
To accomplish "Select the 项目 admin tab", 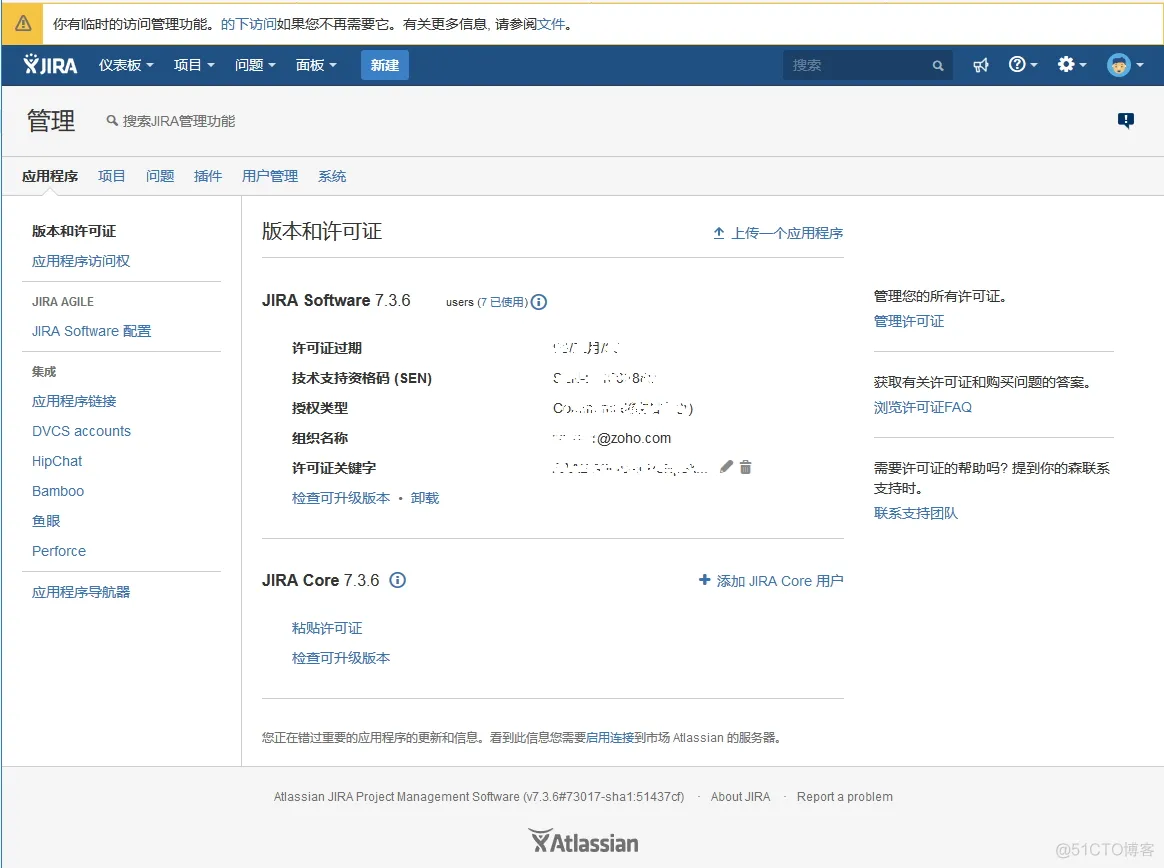I will 111,176.
